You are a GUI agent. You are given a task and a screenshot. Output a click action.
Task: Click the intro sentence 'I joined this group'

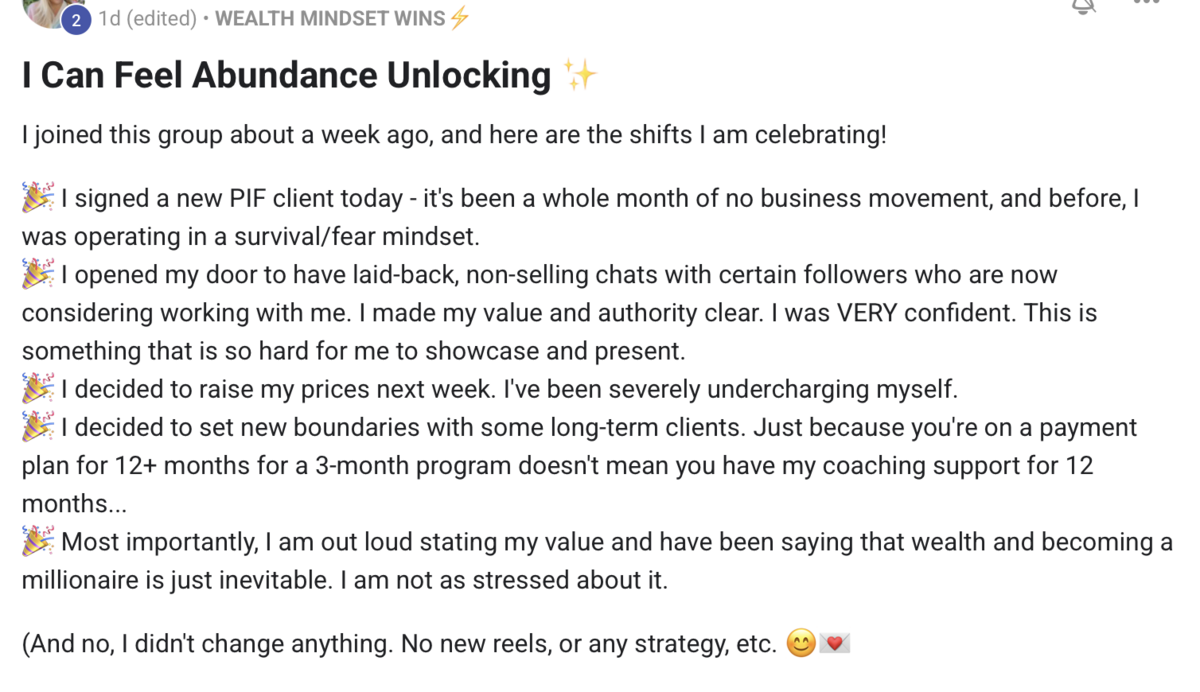454,135
